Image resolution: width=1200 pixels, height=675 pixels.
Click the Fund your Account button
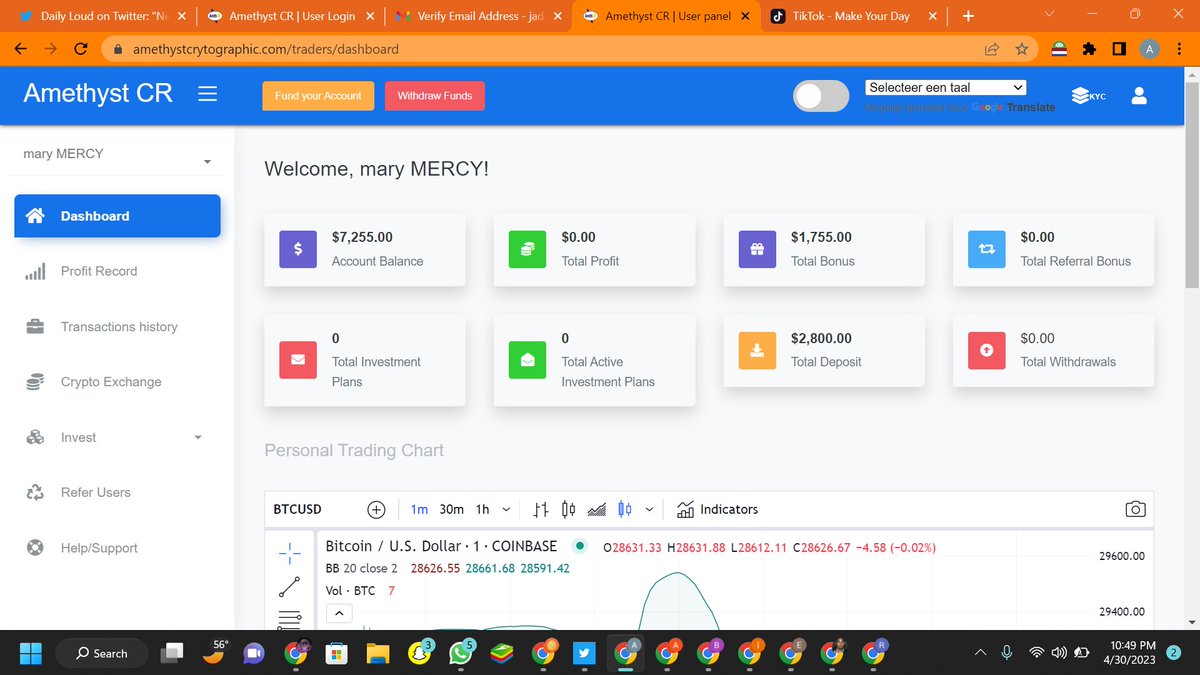318,96
